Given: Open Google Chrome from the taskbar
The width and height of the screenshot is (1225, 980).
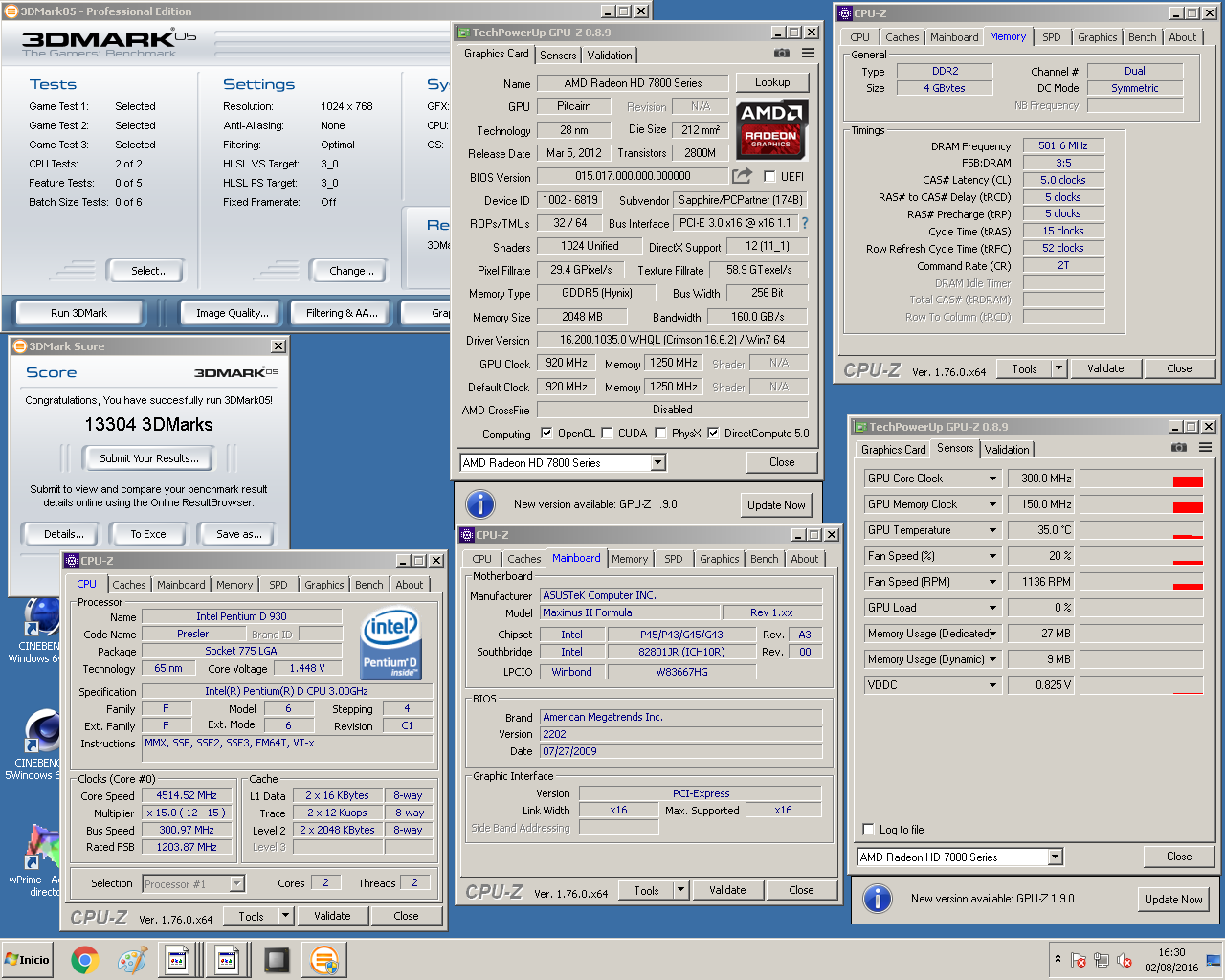Looking at the screenshot, I should click(x=84, y=959).
